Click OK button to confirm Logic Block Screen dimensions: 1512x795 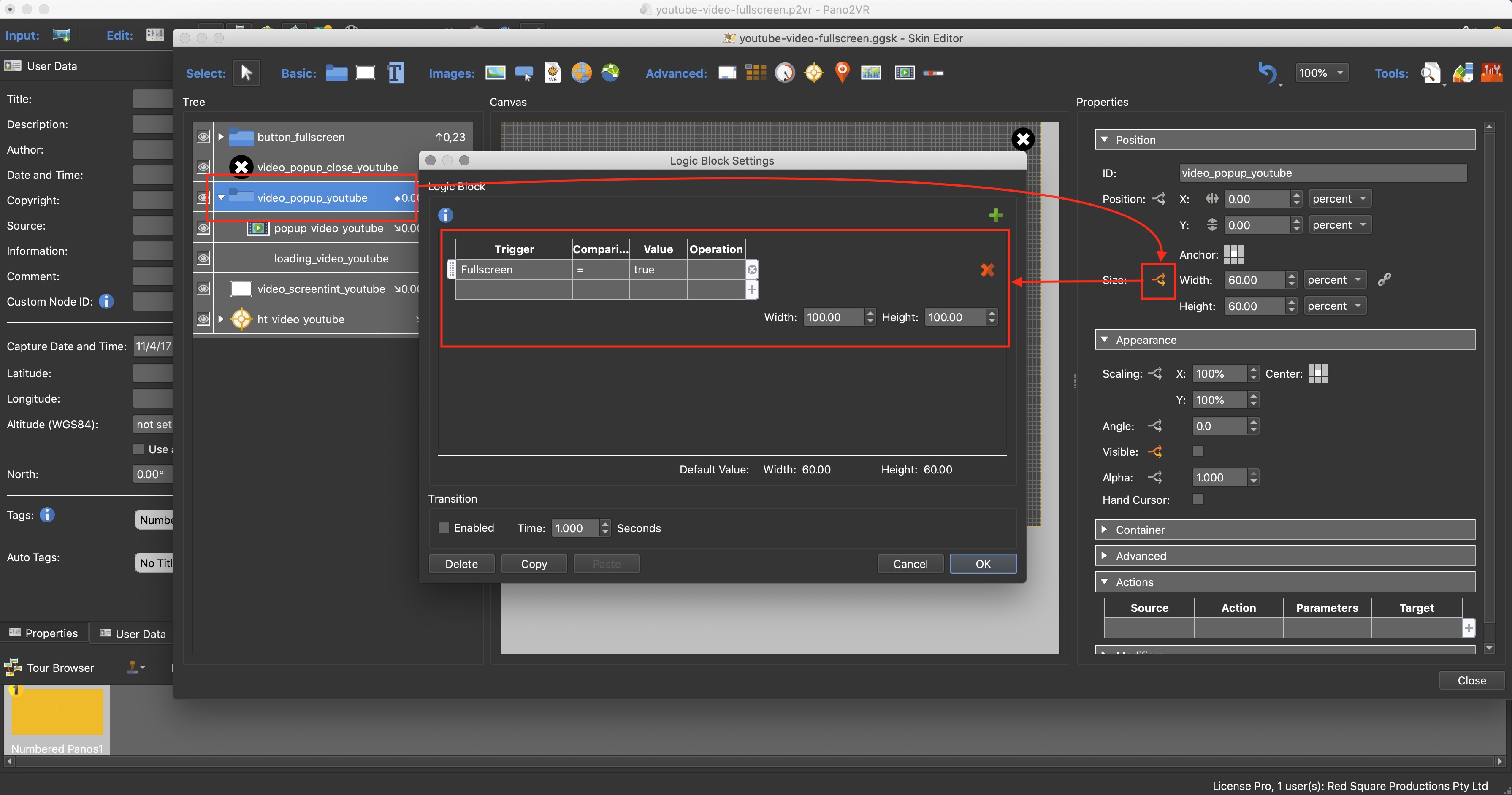pyautogui.click(x=982, y=563)
